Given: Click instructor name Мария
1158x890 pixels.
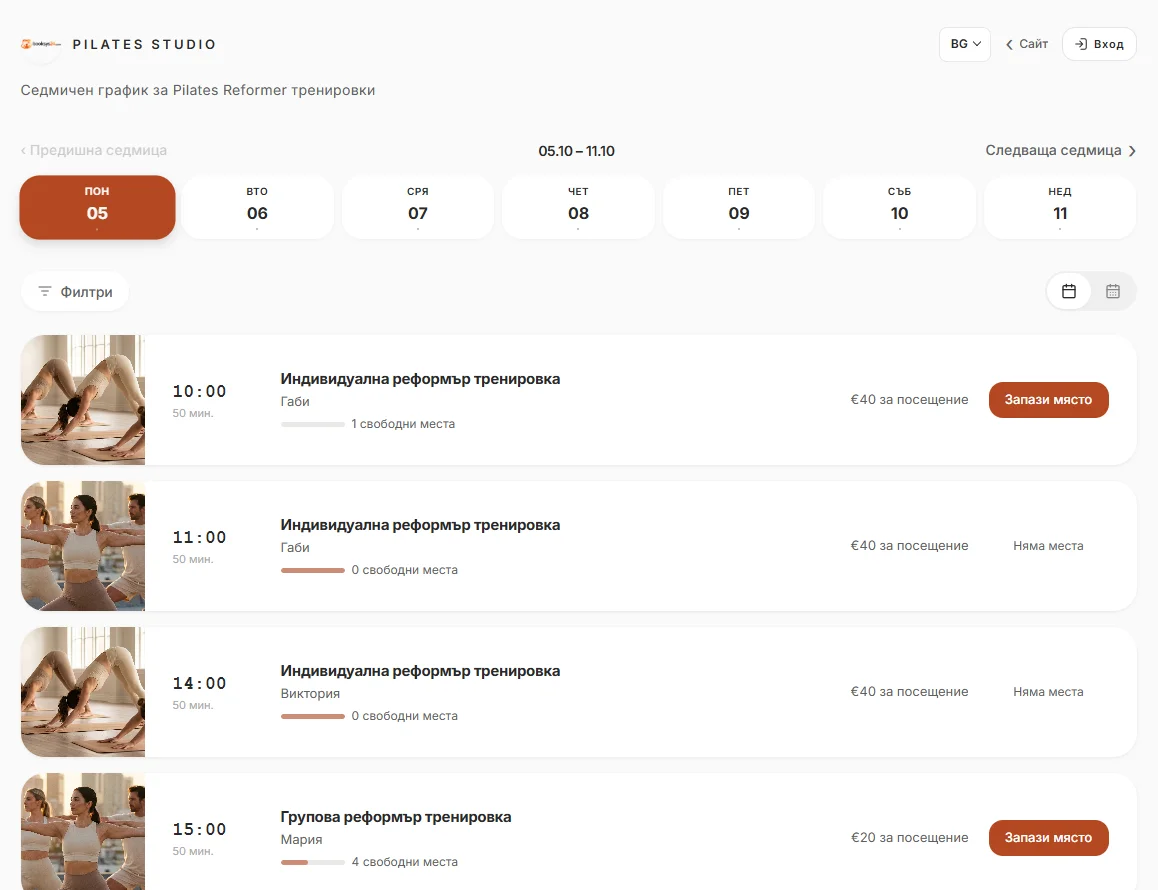Looking at the screenshot, I should click(x=301, y=840).
